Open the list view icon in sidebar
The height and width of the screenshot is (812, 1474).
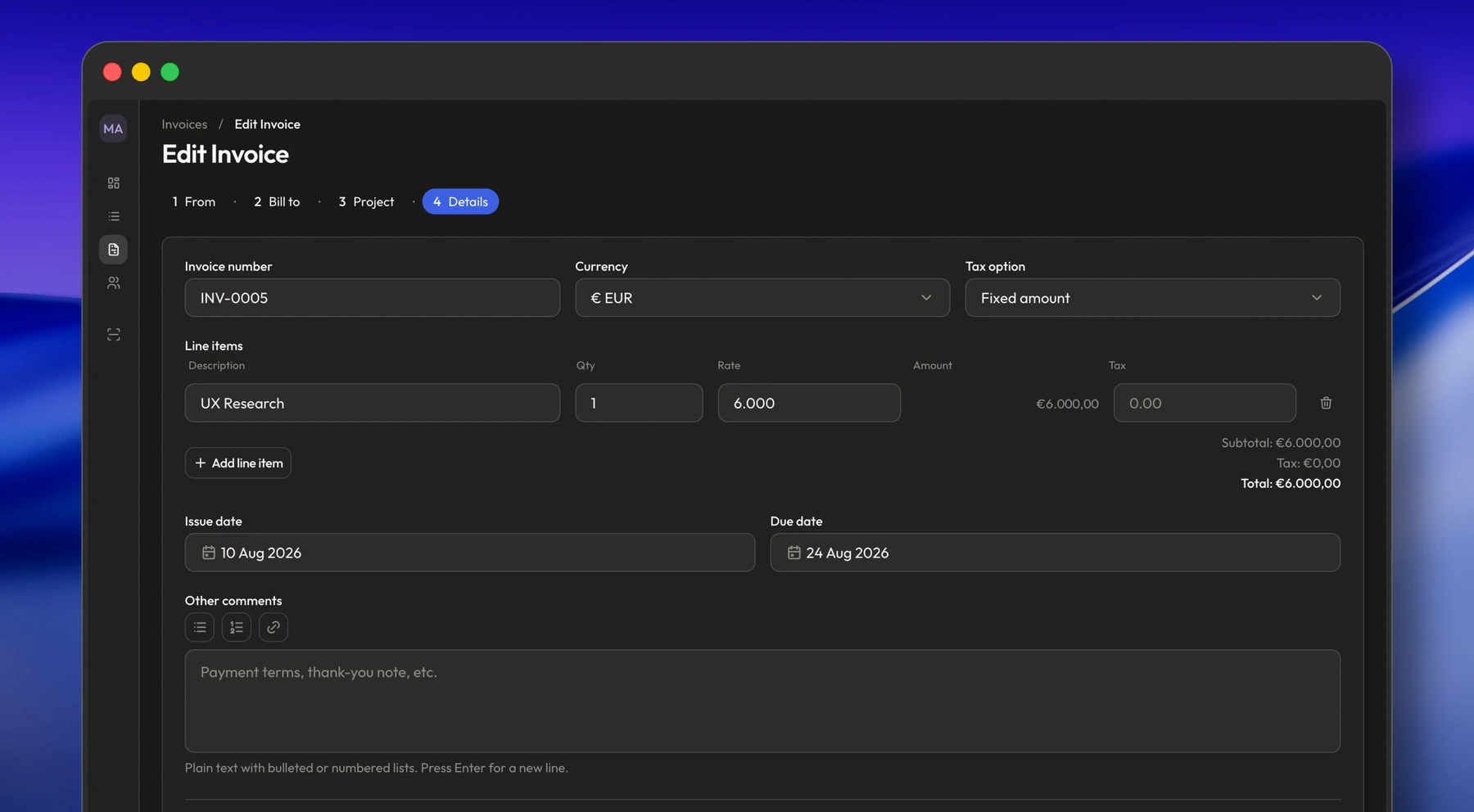113,216
